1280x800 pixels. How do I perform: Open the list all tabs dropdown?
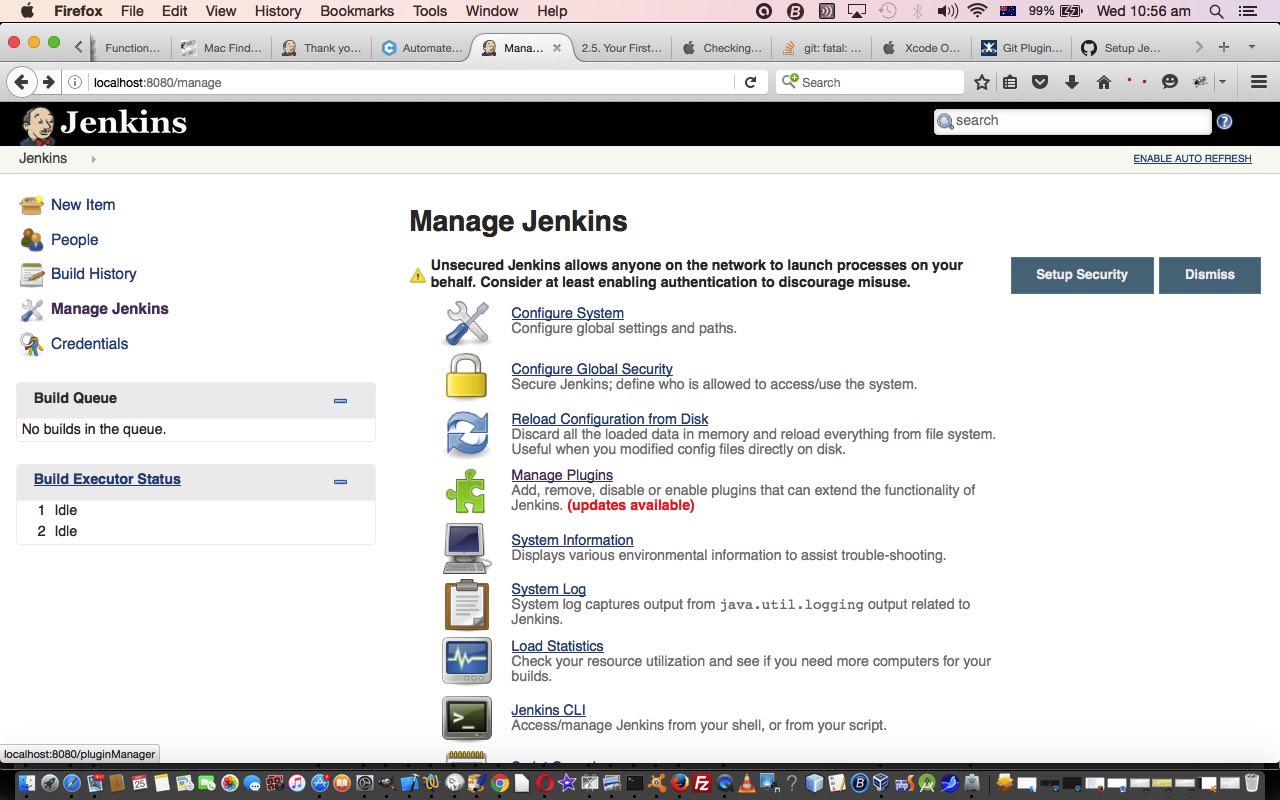[1251, 47]
